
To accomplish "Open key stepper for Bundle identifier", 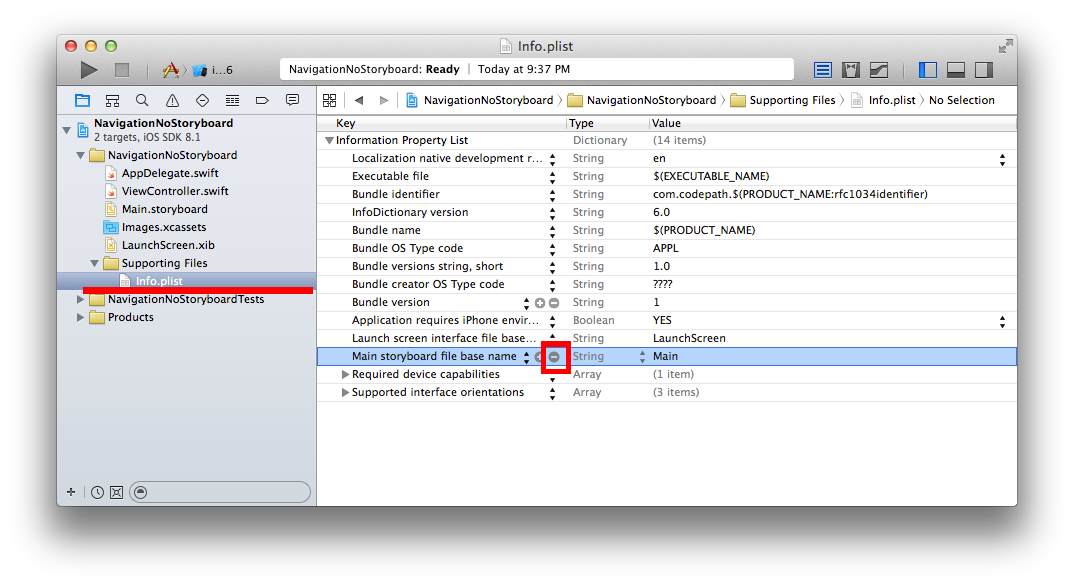I will click(552, 195).
